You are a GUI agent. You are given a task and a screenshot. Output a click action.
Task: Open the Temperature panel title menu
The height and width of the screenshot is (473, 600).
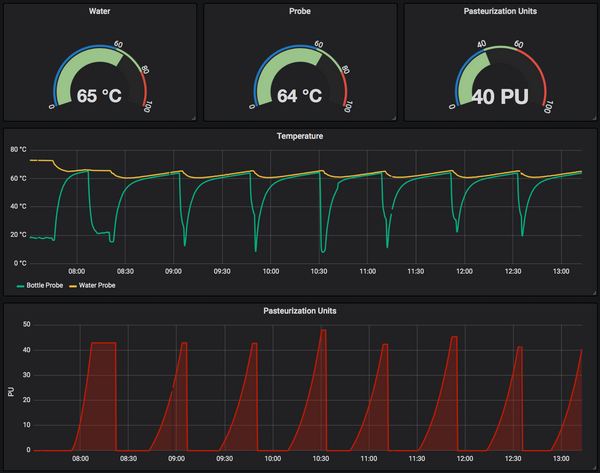pos(300,135)
